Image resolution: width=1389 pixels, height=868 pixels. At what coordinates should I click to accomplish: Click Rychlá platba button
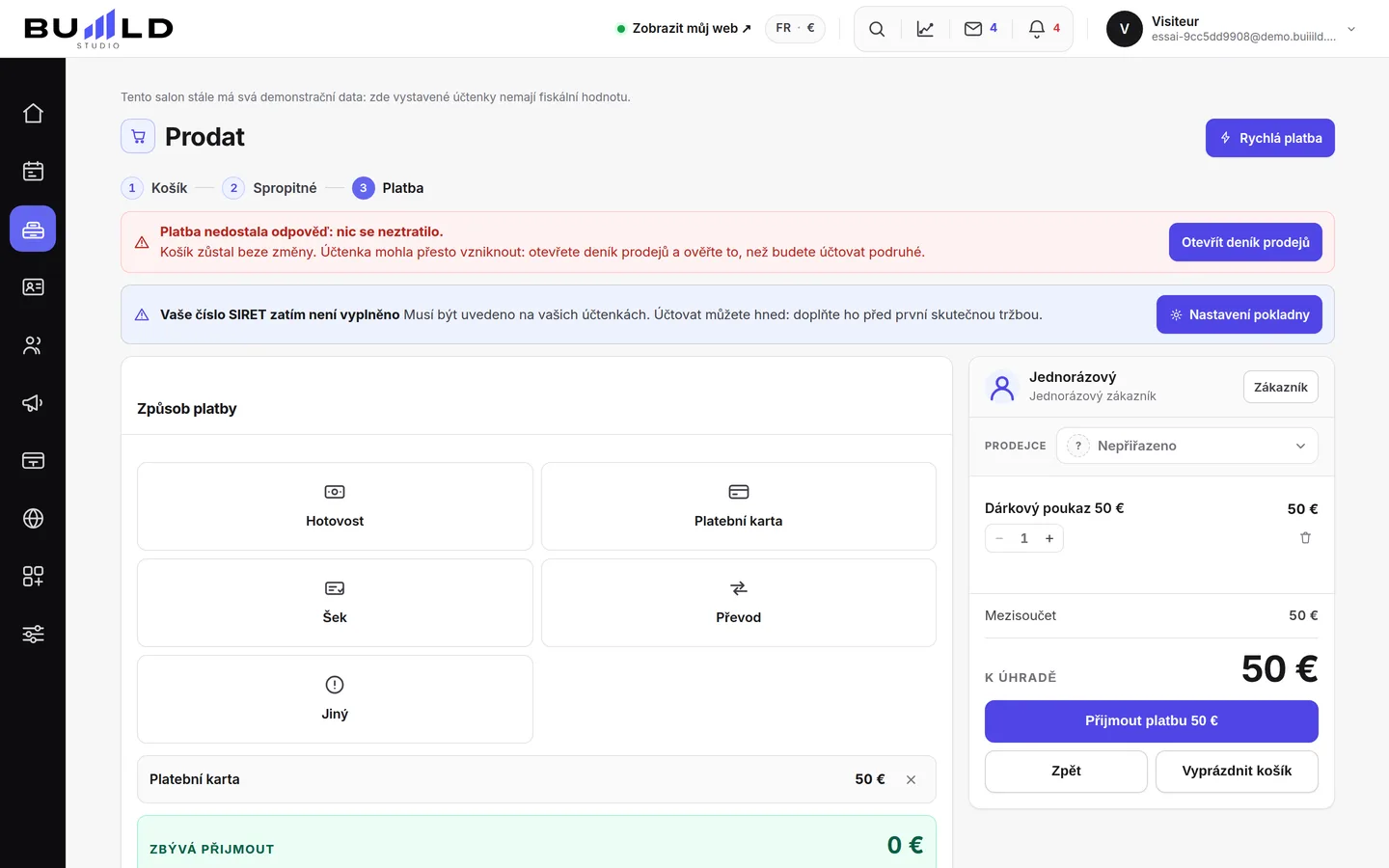(x=1270, y=138)
